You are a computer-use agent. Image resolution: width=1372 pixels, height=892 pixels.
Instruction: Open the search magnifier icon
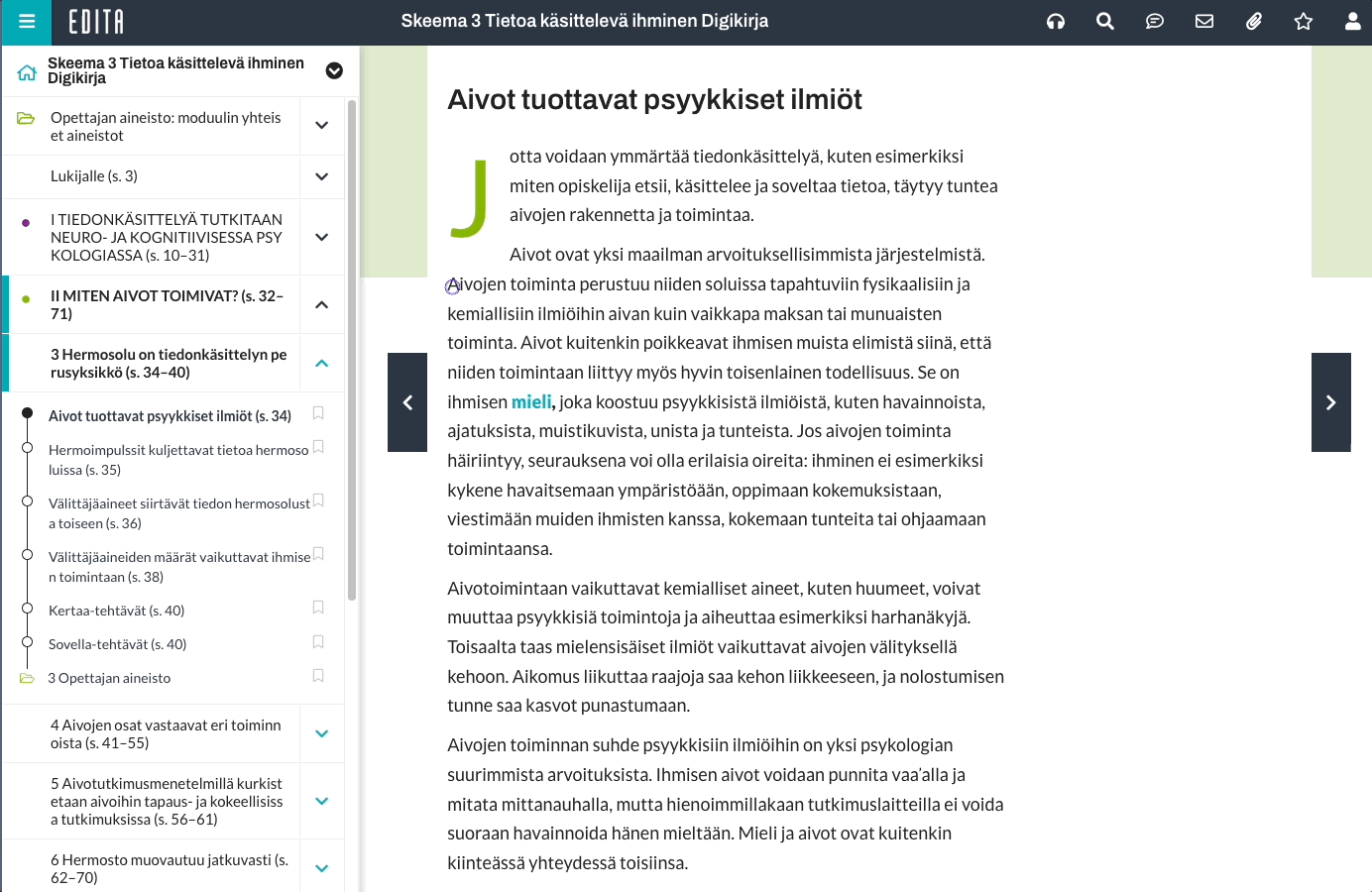(x=1105, y=22)
